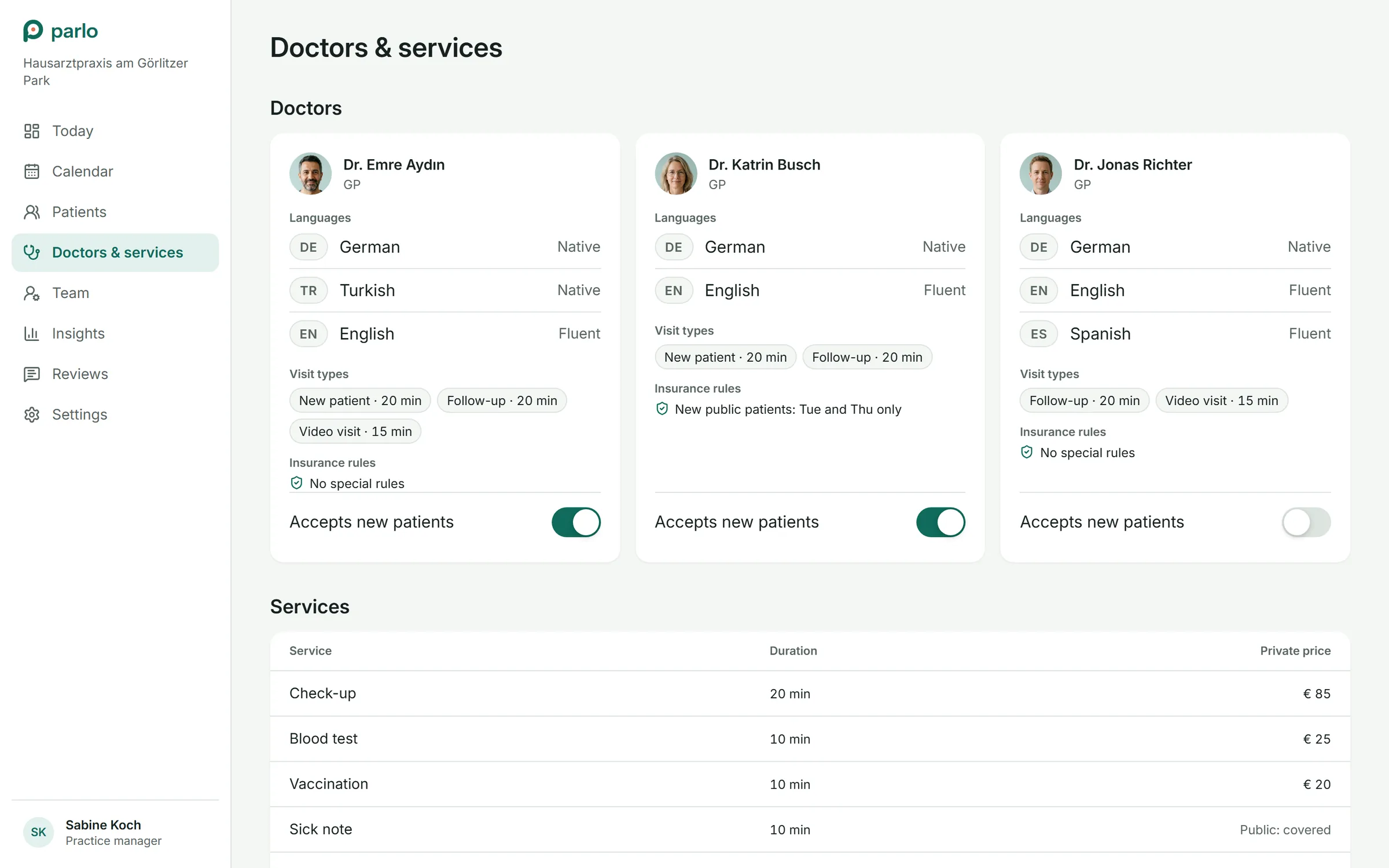Click Dr. Katrin Busch's EN language badge
This screenshot has width=1389, height=868.
pyautogui.click(x=674, y=290)
